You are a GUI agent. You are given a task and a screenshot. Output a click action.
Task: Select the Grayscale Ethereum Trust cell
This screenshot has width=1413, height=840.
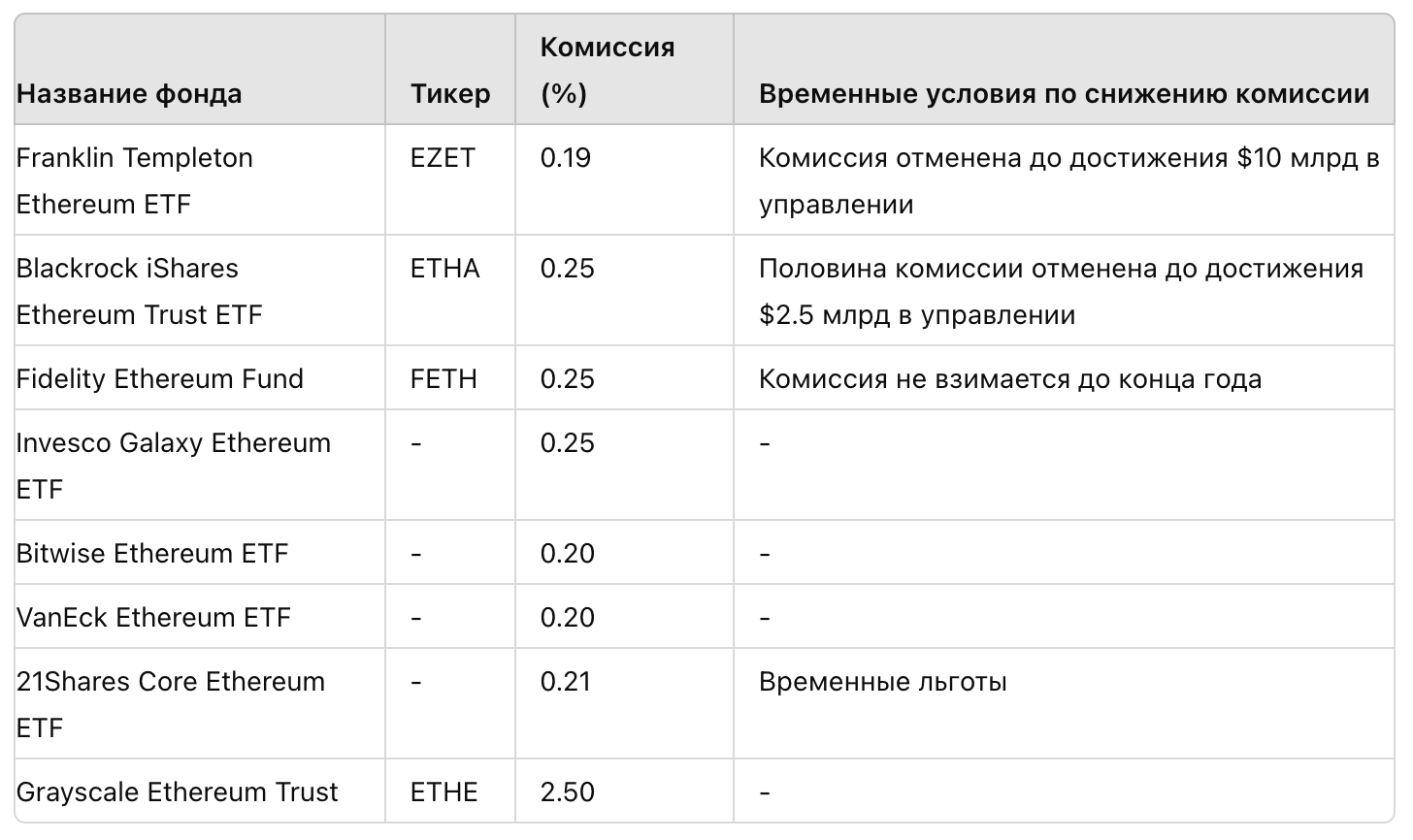coord(177,792)
